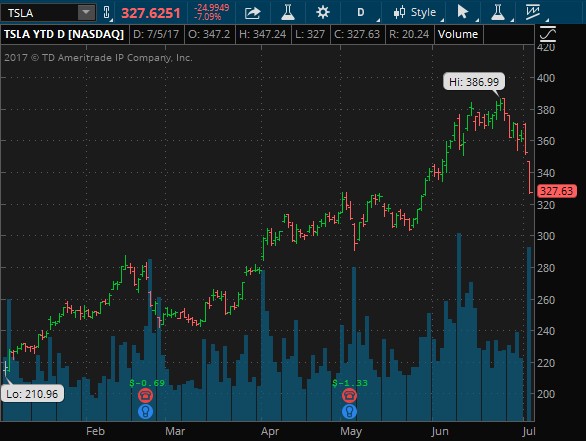Open the right-side flask patterns icon
This screenshot has height=441, width=586.
pos(499,13)
